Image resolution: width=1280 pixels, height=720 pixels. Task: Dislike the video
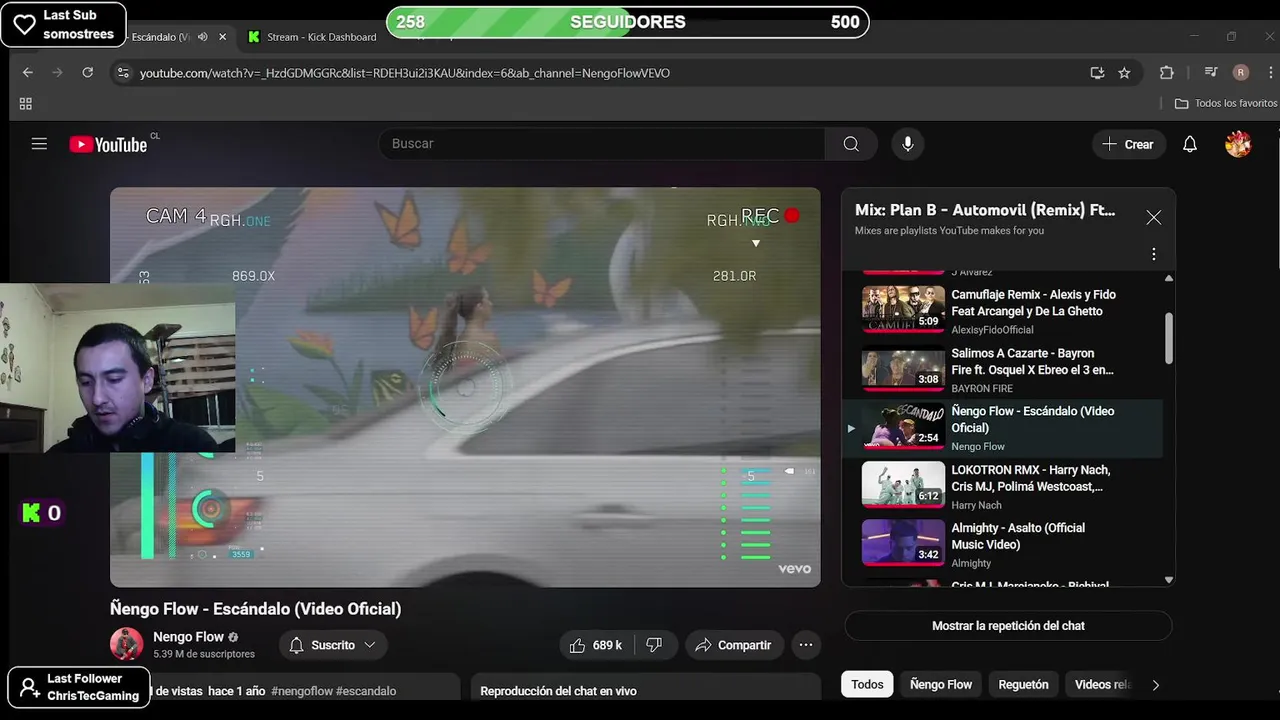click(654, 645)
